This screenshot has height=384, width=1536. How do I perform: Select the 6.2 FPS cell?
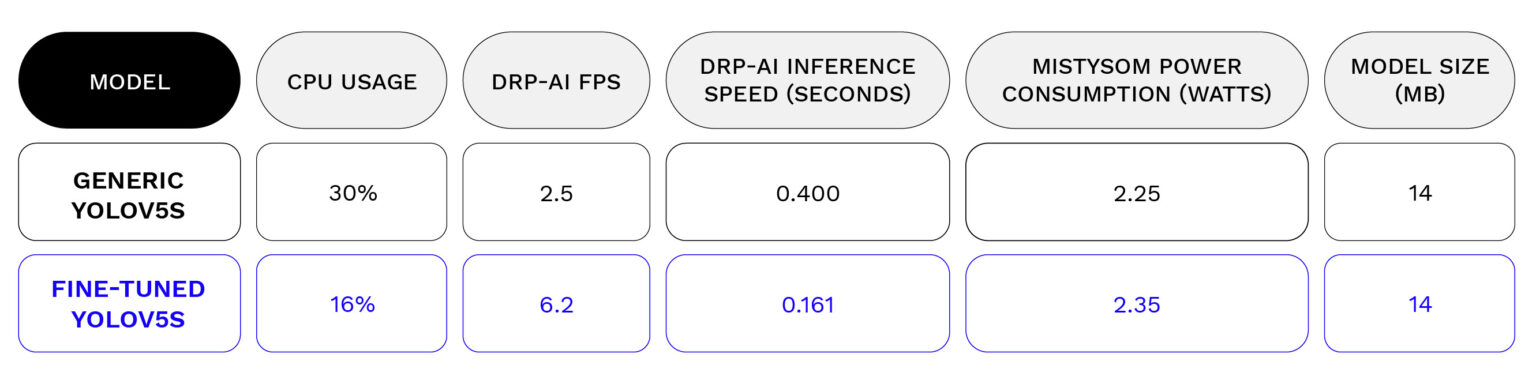coord(556,304)
